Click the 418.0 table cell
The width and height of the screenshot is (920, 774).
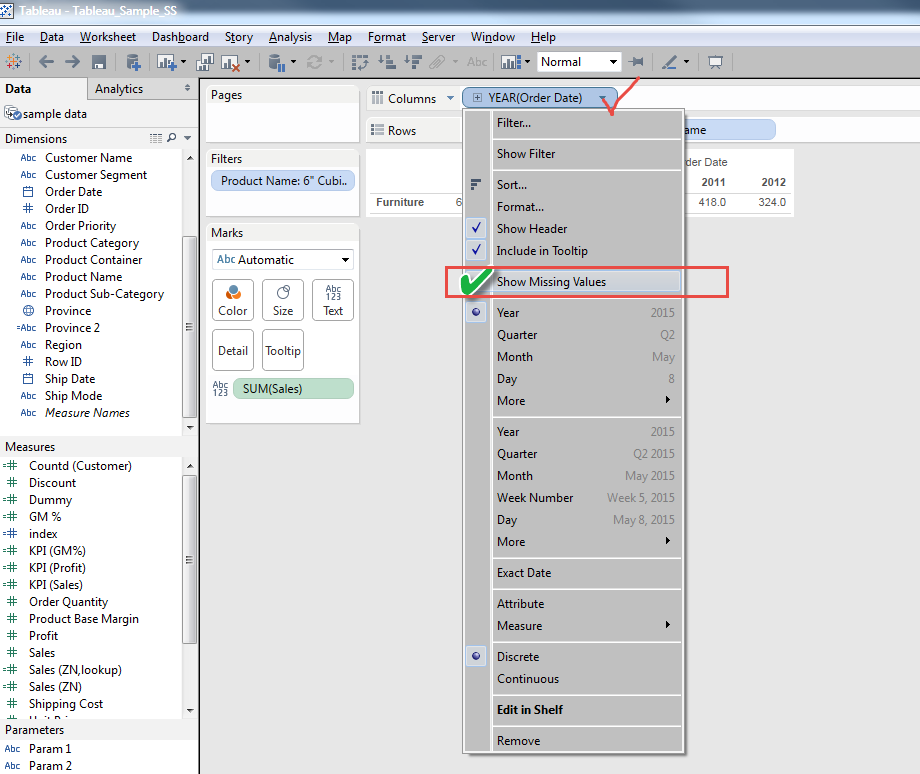coord(712,202)
